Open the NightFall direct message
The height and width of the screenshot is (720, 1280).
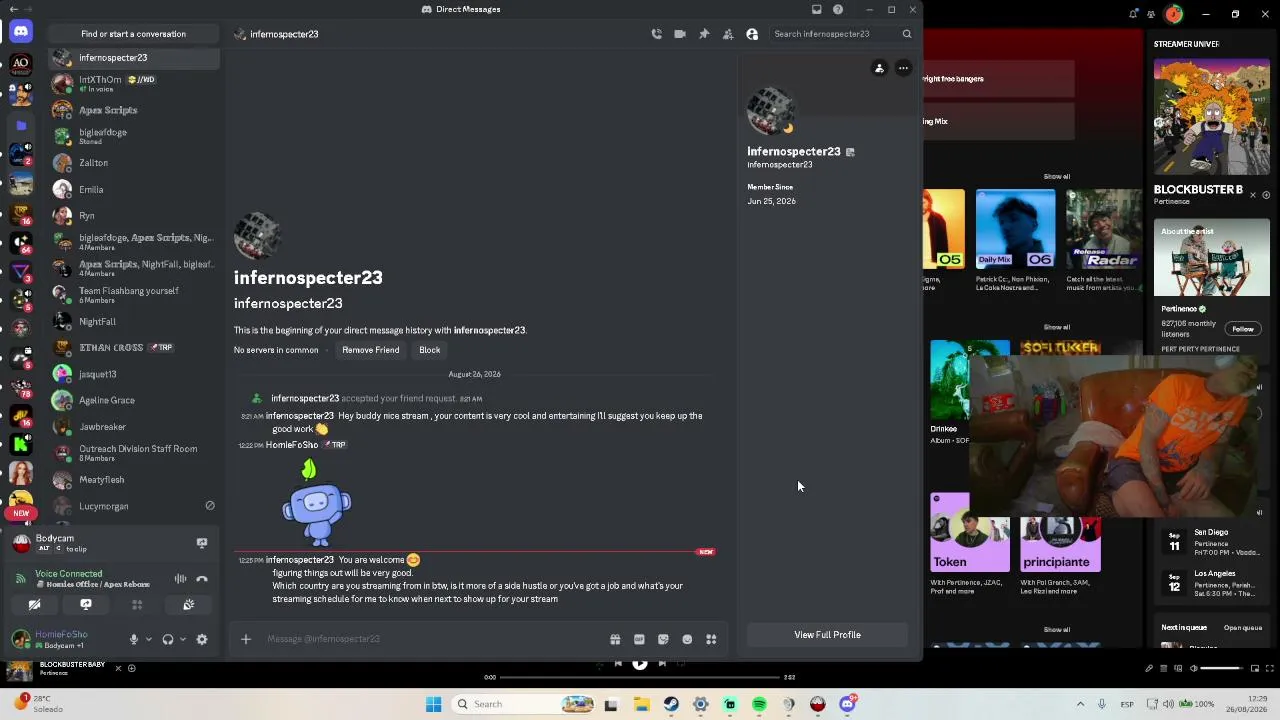click(134, 321)
